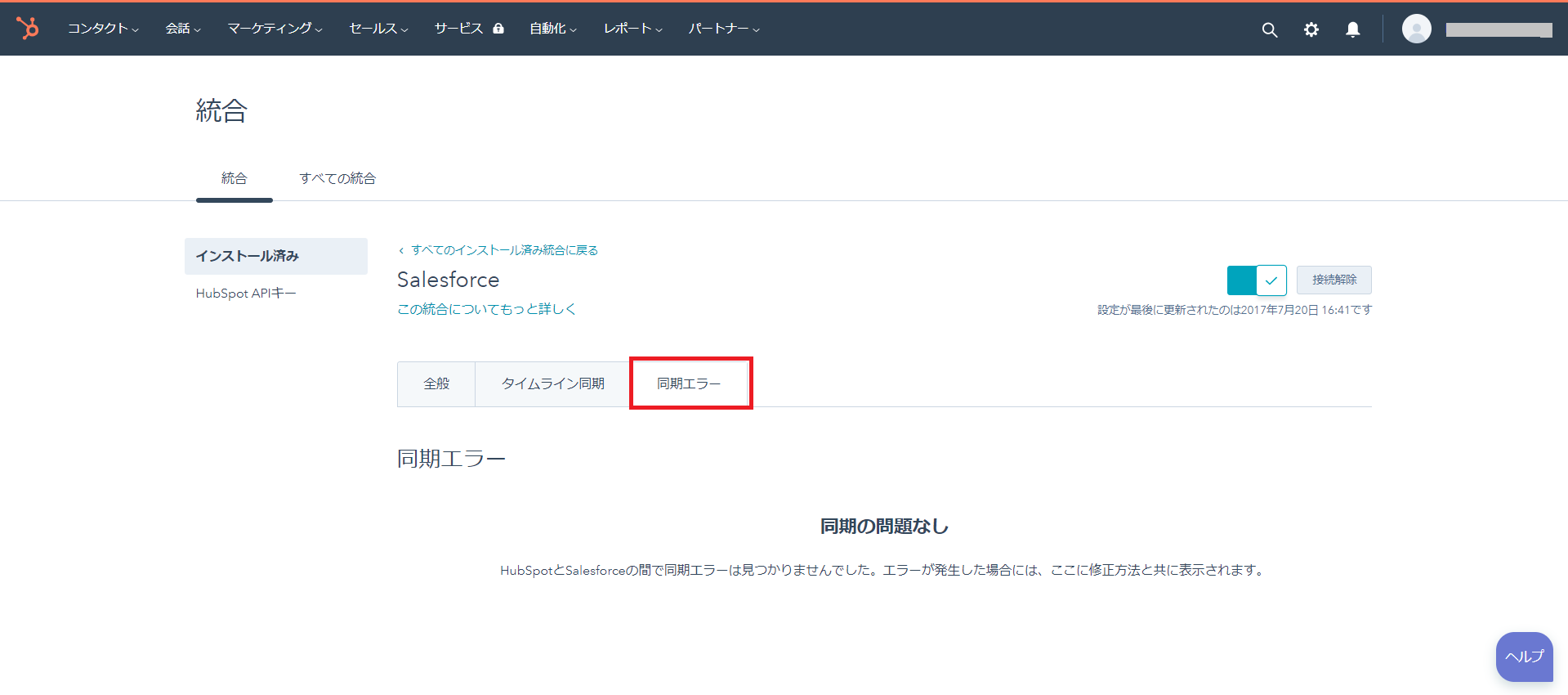Open the この統合についてもっと詳しく link

click(x=486, y=309)
